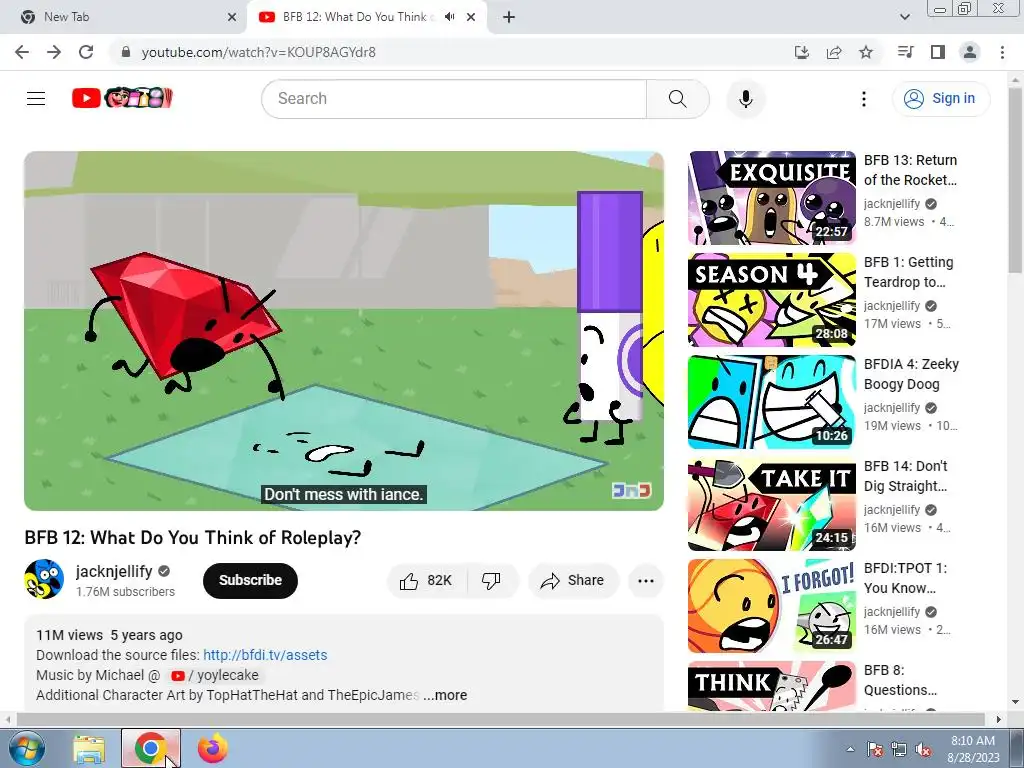
Task: Open the YouTube hamburger guide menu
Action: pyautogui.click(x=36, y=99)
